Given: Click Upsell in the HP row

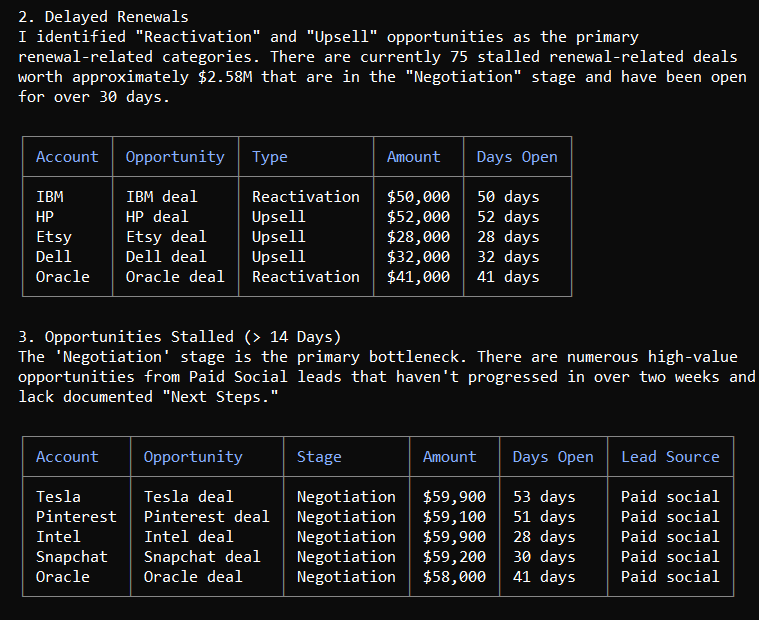Looking at the screenshot, I should click(x=279, y=217).
